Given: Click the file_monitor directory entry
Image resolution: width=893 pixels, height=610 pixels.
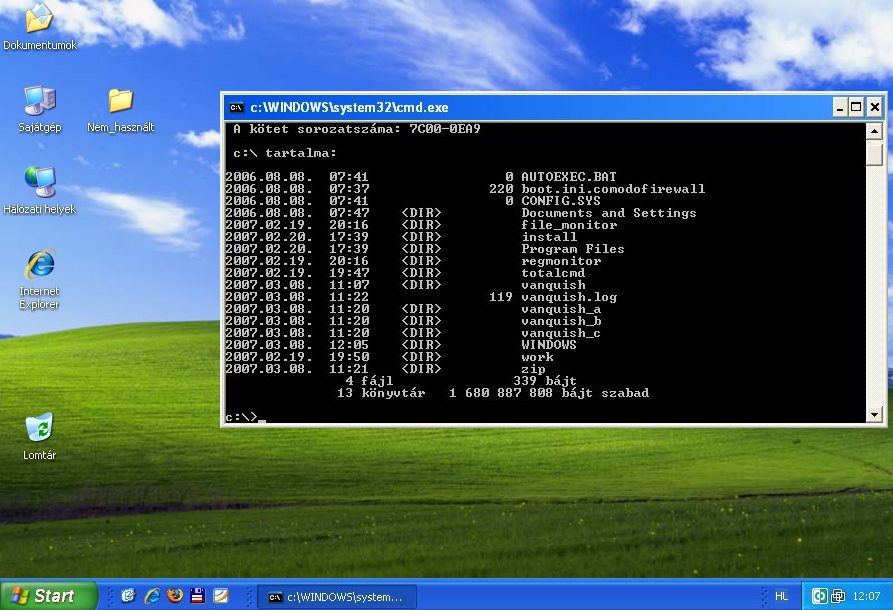Looking at the screenshot, I should (568, 224).
